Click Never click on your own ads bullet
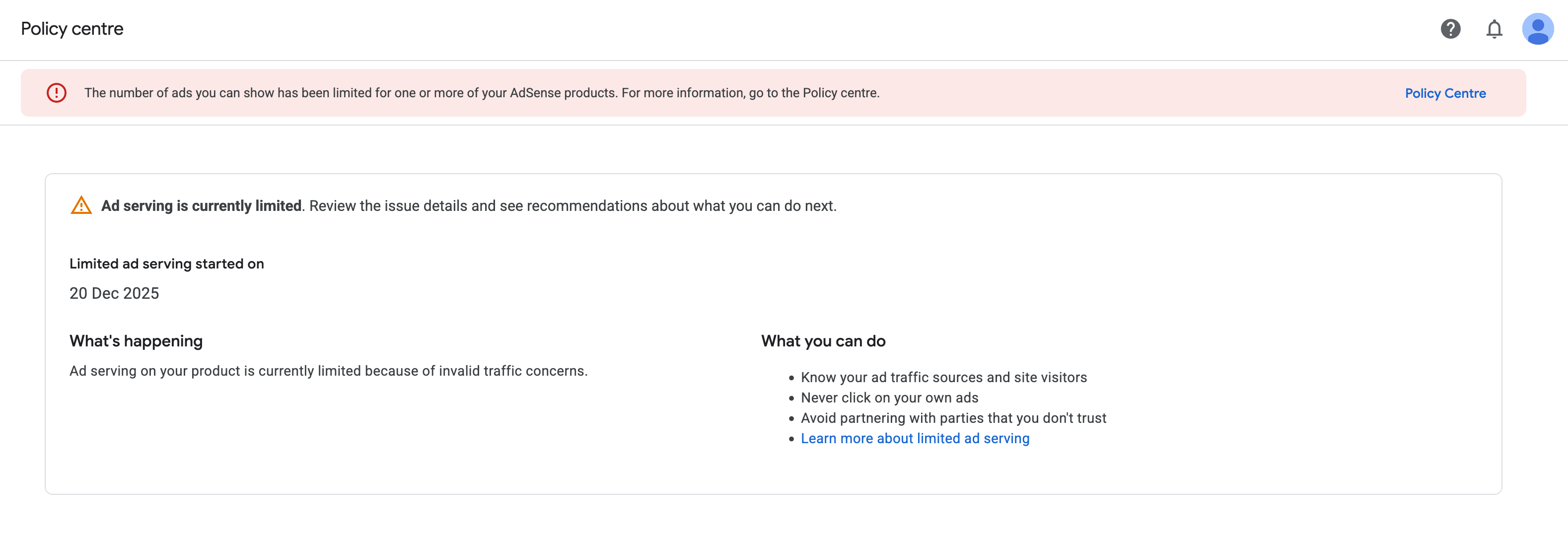1568x533 pixels. (889, 398)
